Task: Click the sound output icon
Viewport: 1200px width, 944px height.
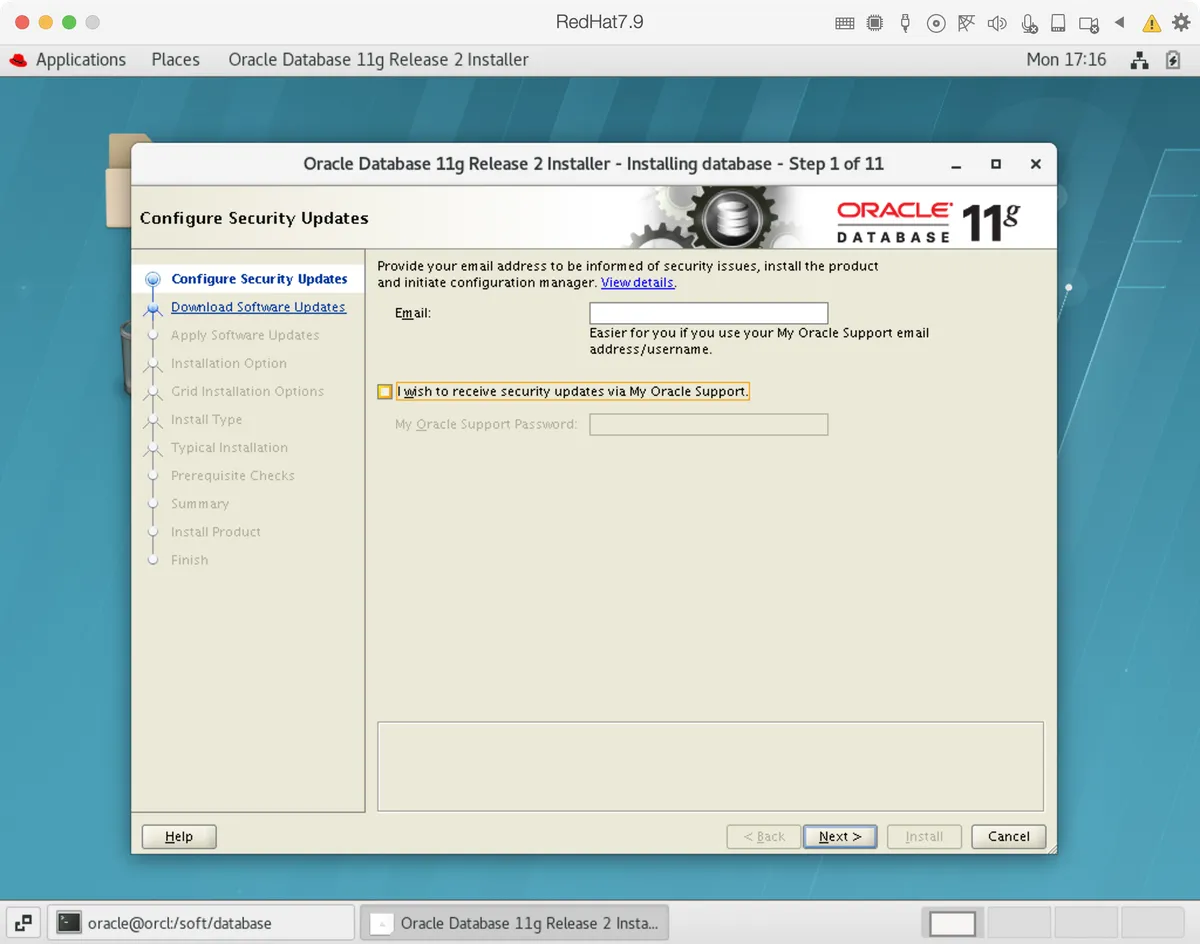Action: coord(997,22)
